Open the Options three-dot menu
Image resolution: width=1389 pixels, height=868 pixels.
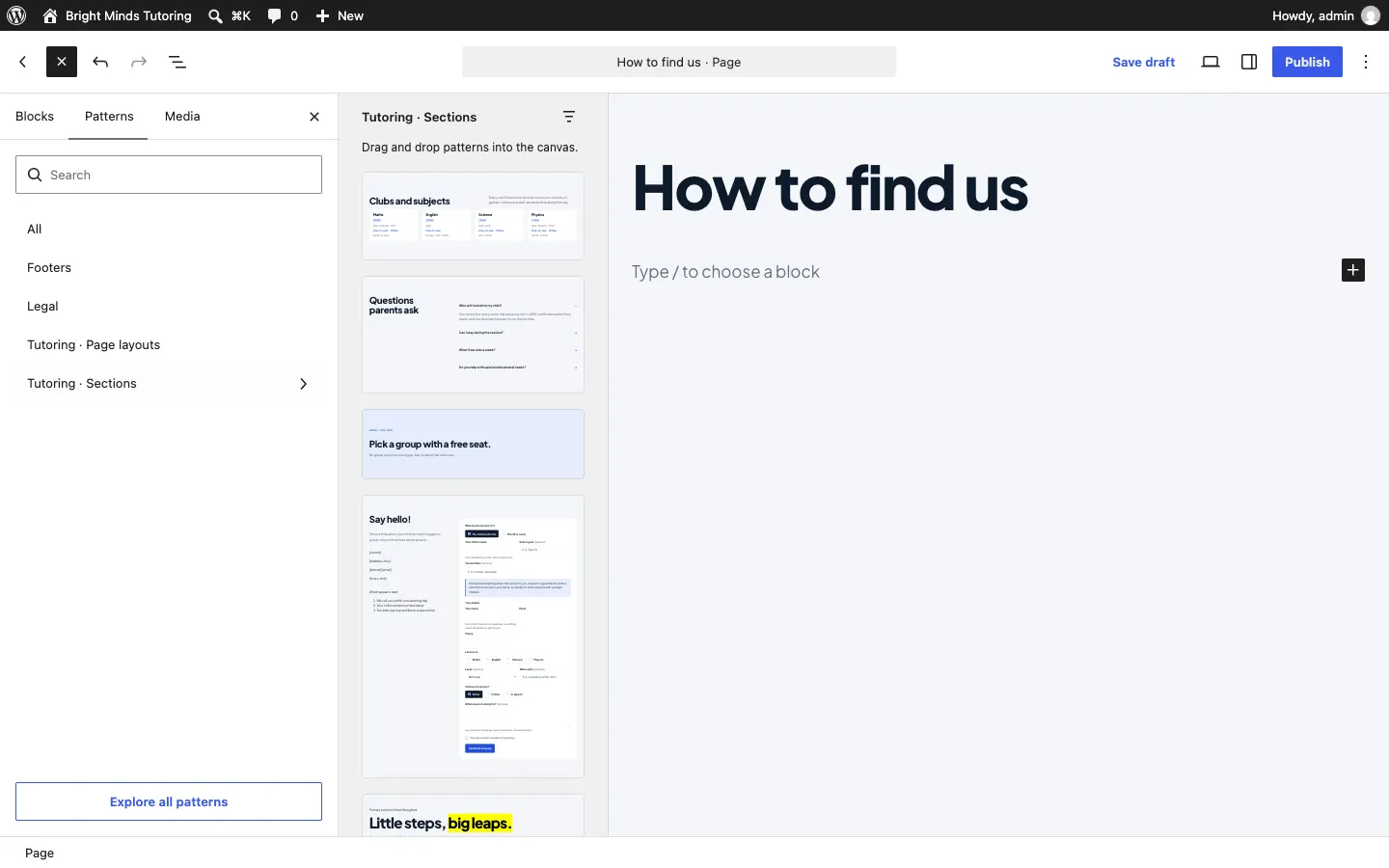(1366, 62)
